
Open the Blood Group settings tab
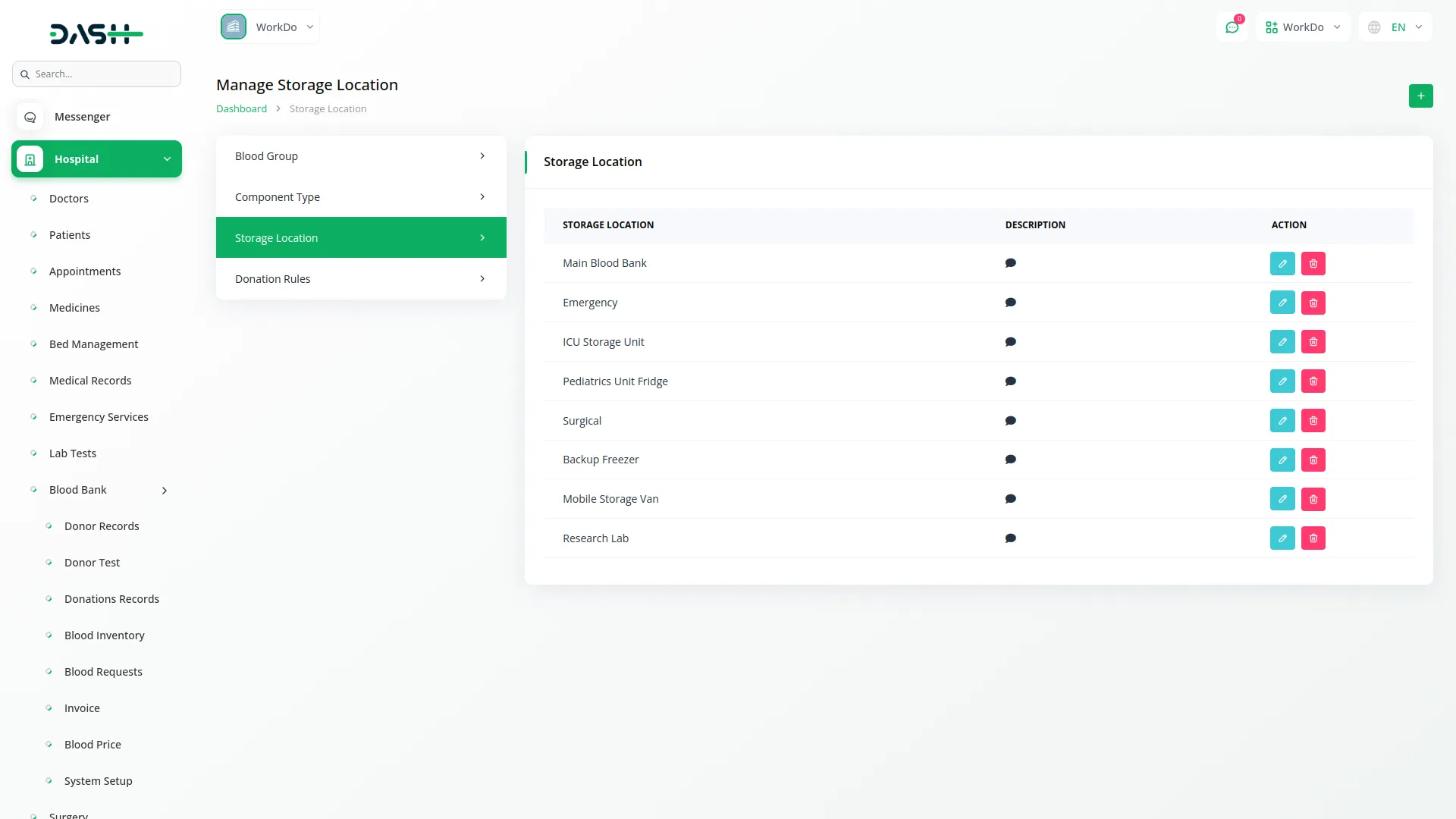(x=361, y=156)
